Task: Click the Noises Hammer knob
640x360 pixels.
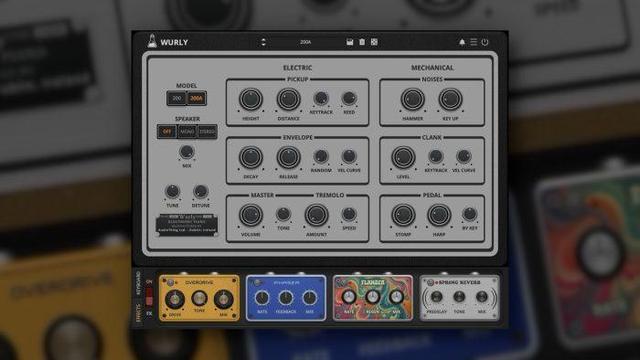Action: (413, 99)
